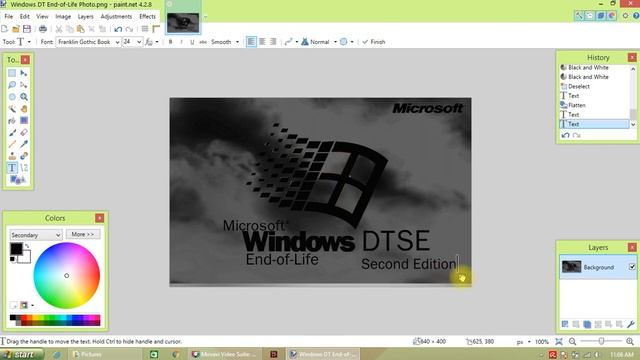Viewport: 640px width, 360px height.
Task: Open the Adjustments menu
Action: 116,16
